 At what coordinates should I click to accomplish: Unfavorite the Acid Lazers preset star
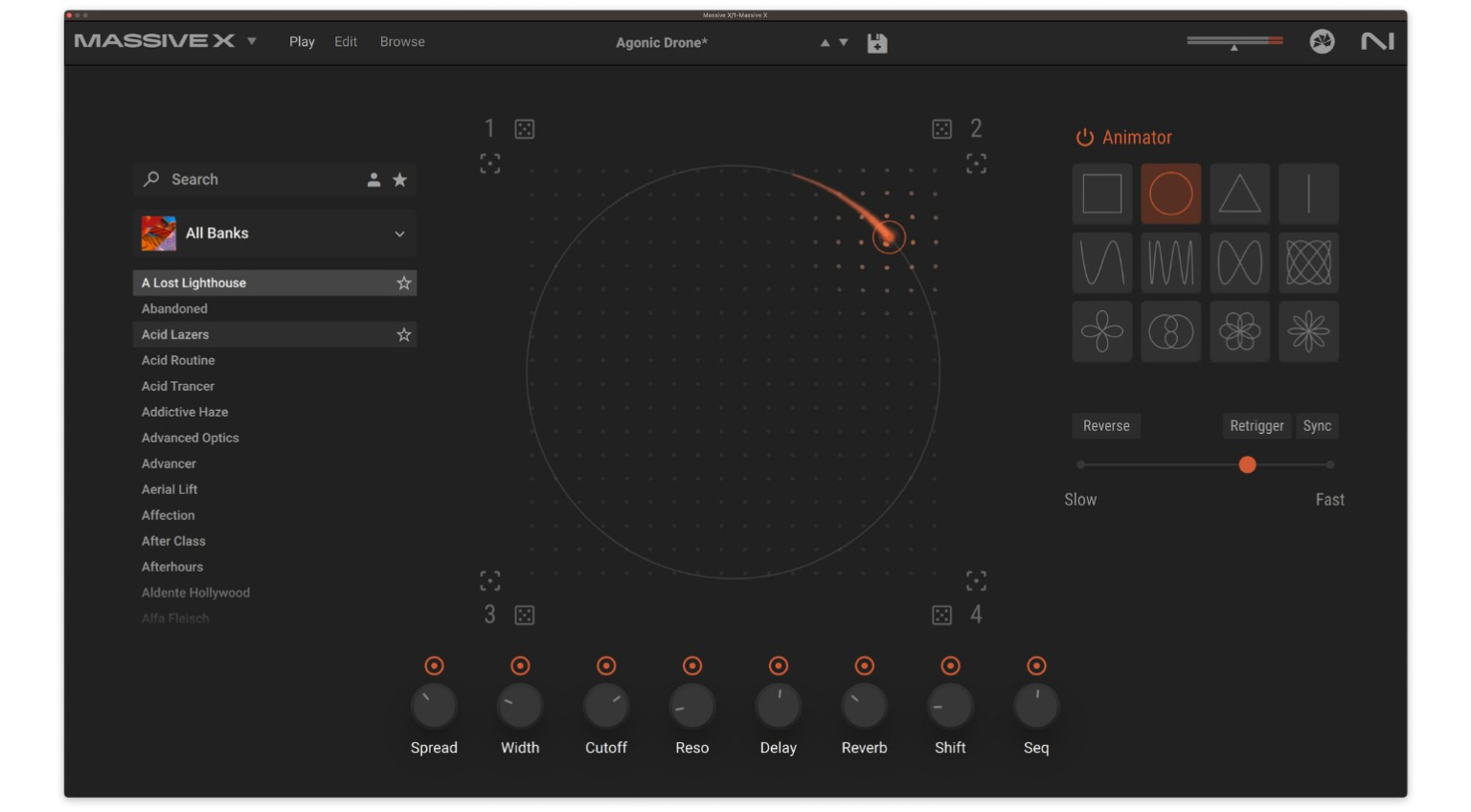click(403, 334)
